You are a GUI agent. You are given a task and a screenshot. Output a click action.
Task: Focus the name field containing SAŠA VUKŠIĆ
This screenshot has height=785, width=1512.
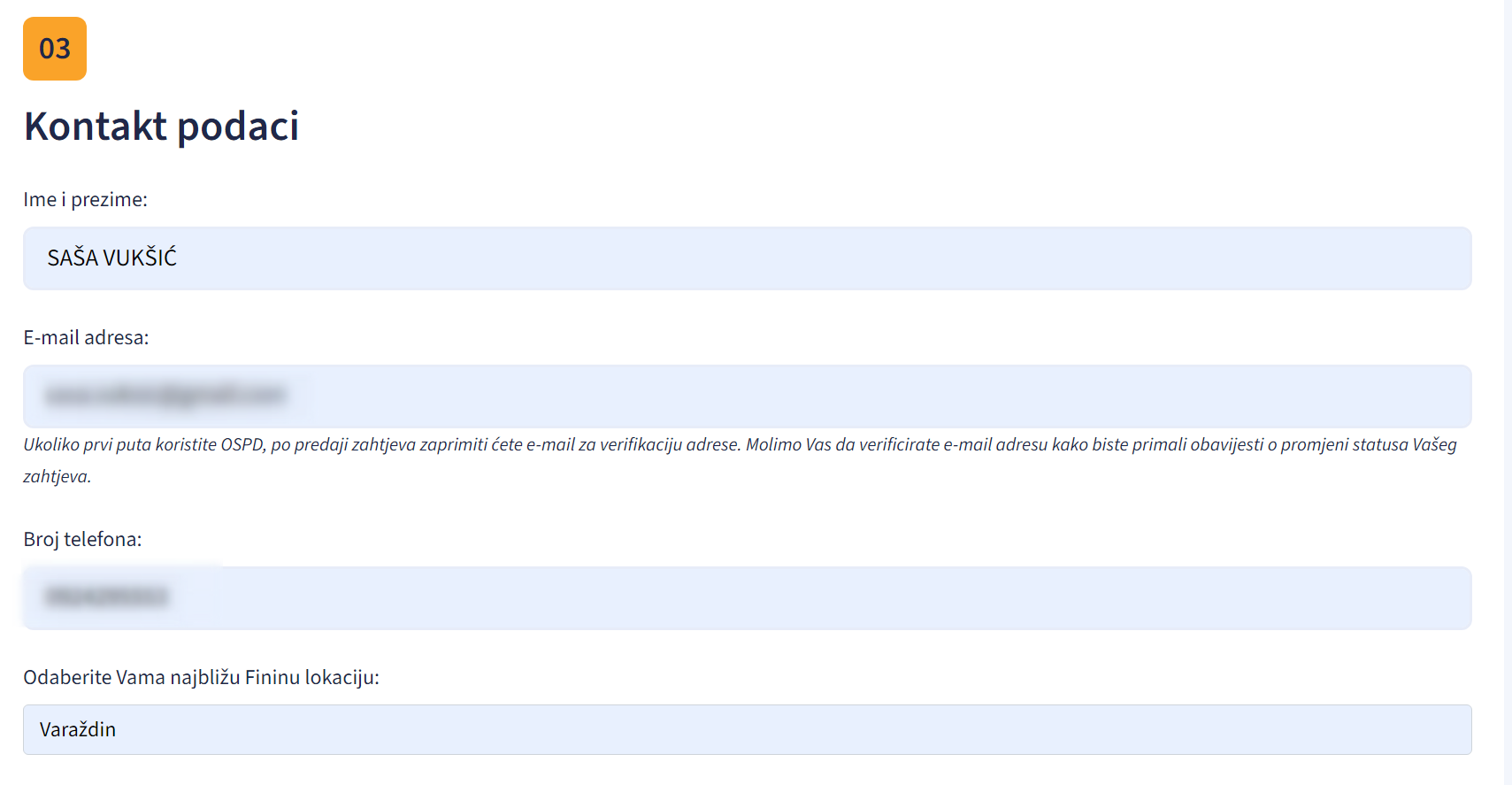747,258
